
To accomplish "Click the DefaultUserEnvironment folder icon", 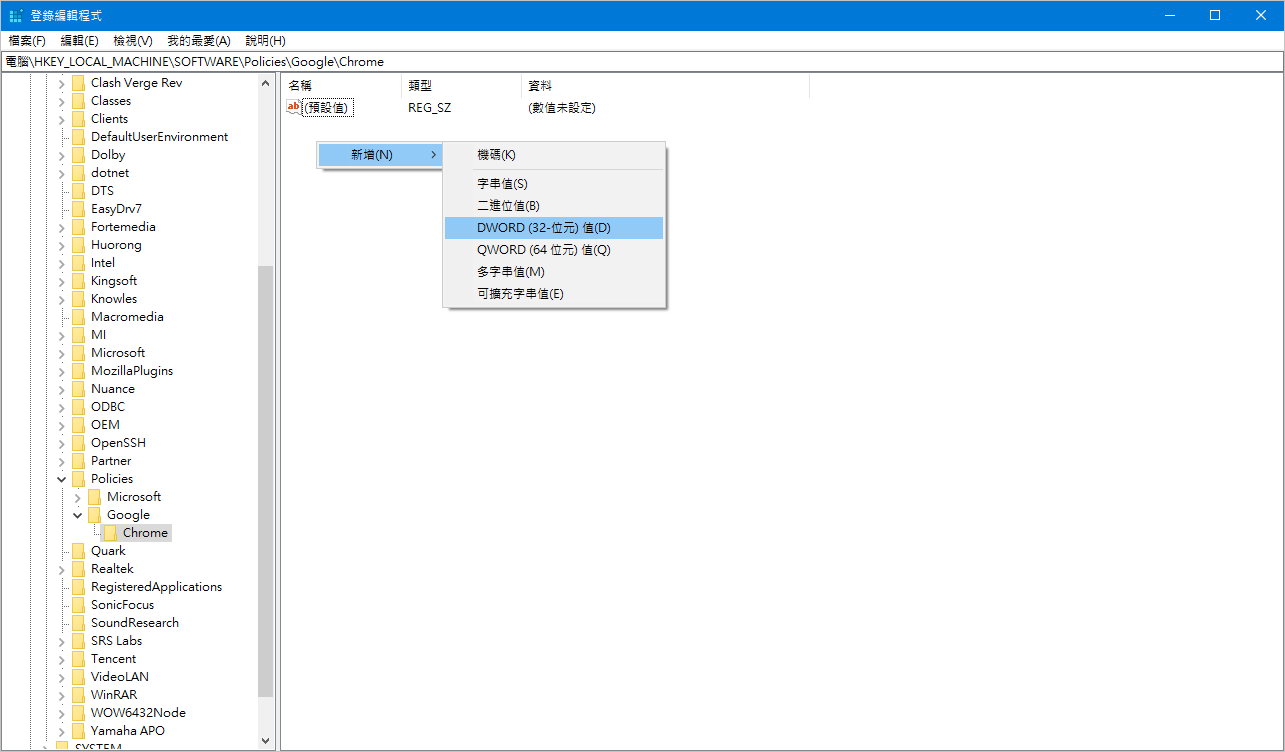I will click(78, 137).
